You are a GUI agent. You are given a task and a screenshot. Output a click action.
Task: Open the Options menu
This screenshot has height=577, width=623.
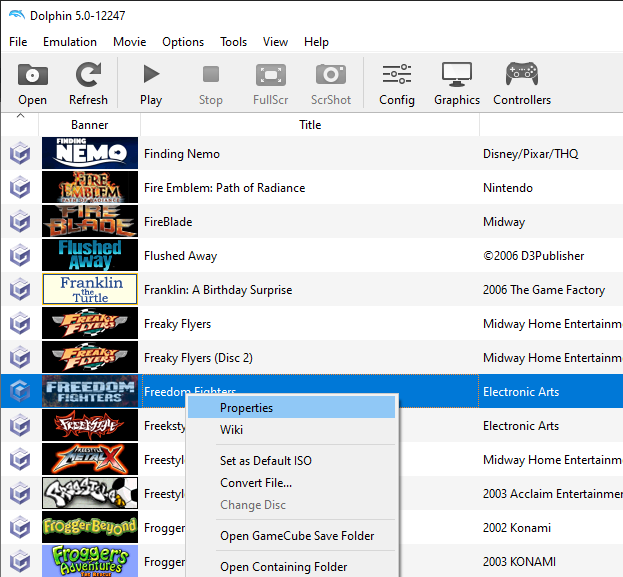183,42
